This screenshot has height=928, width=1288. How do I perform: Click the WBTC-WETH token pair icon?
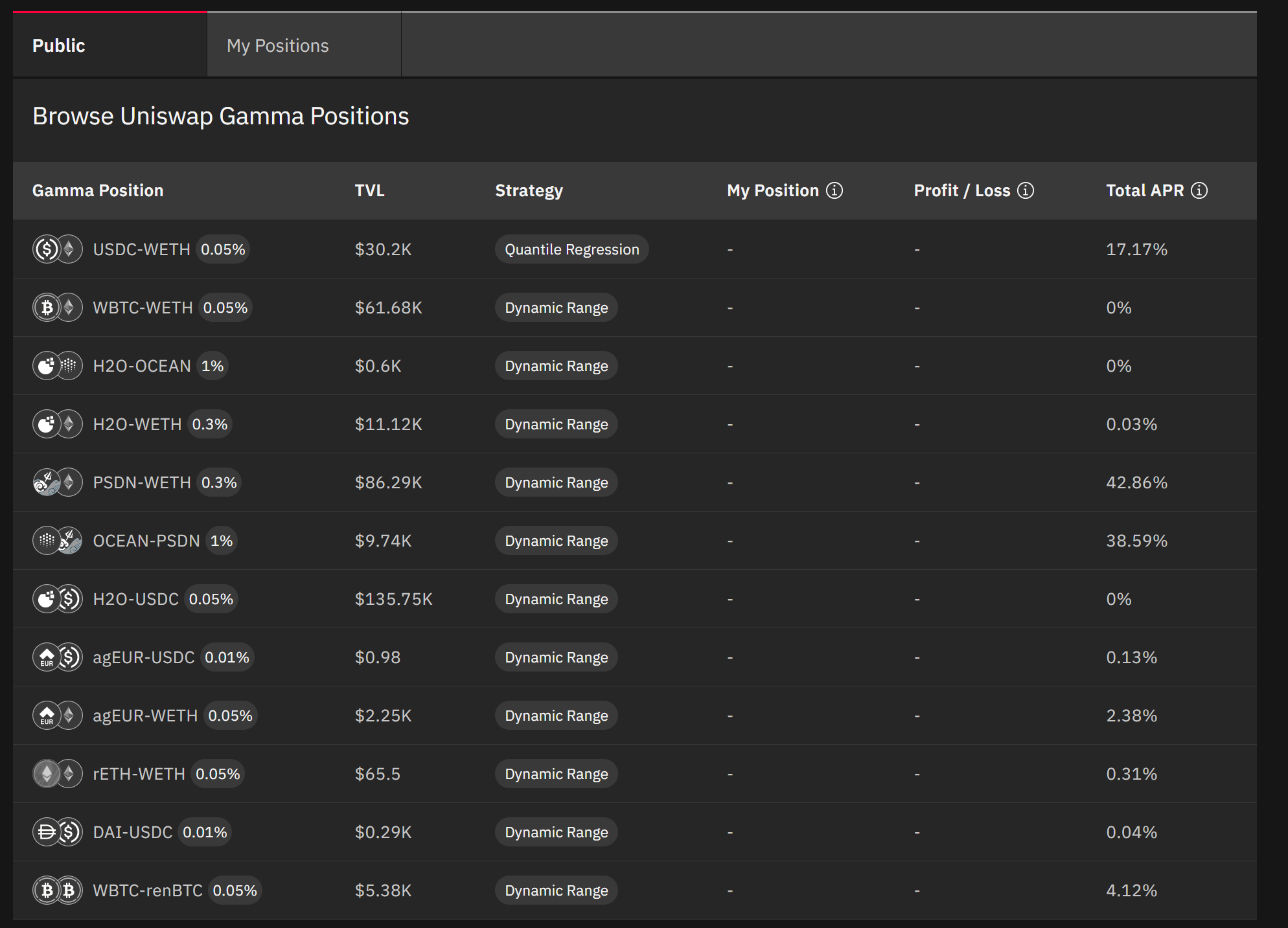[x=58, y=308]
